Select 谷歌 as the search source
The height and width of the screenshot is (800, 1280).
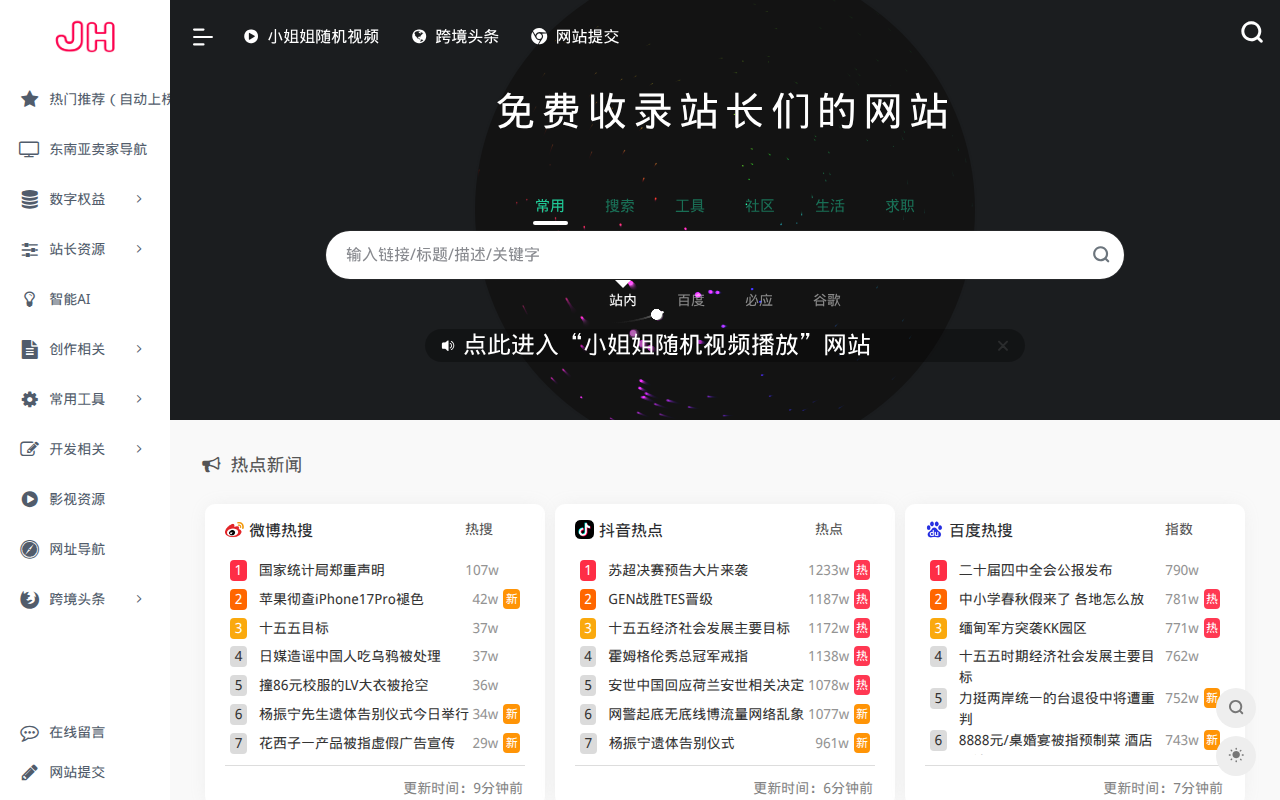click(x=826, y=299)
